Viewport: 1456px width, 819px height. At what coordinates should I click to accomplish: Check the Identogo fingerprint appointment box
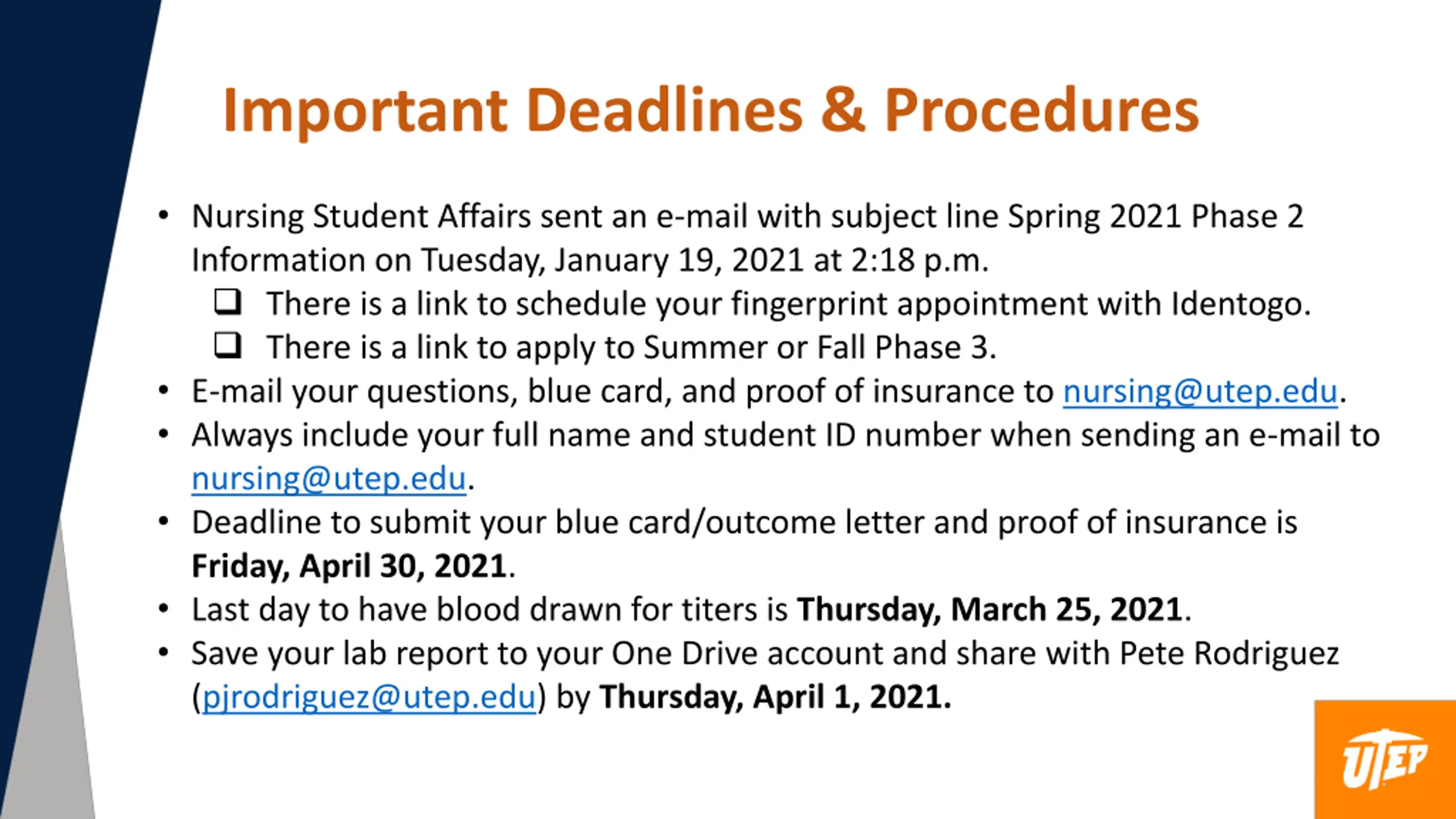[x=228, y=301]
